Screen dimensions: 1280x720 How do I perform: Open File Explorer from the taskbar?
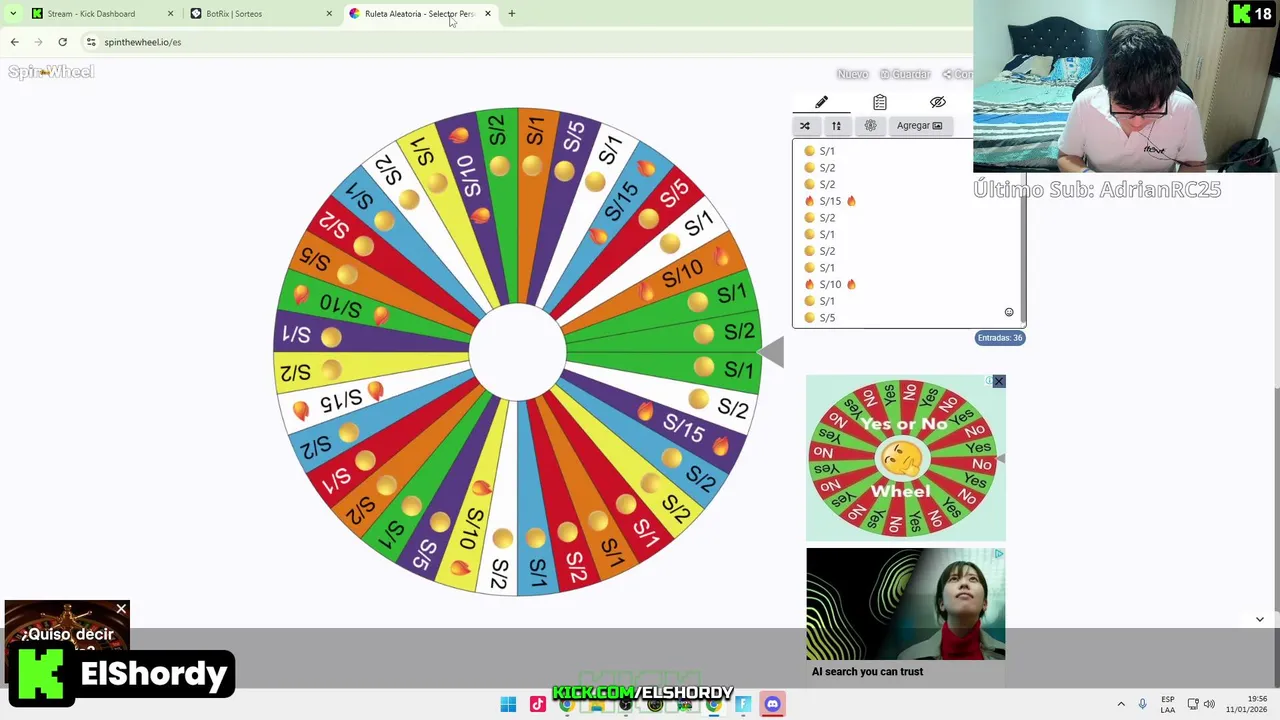(597, 704)
